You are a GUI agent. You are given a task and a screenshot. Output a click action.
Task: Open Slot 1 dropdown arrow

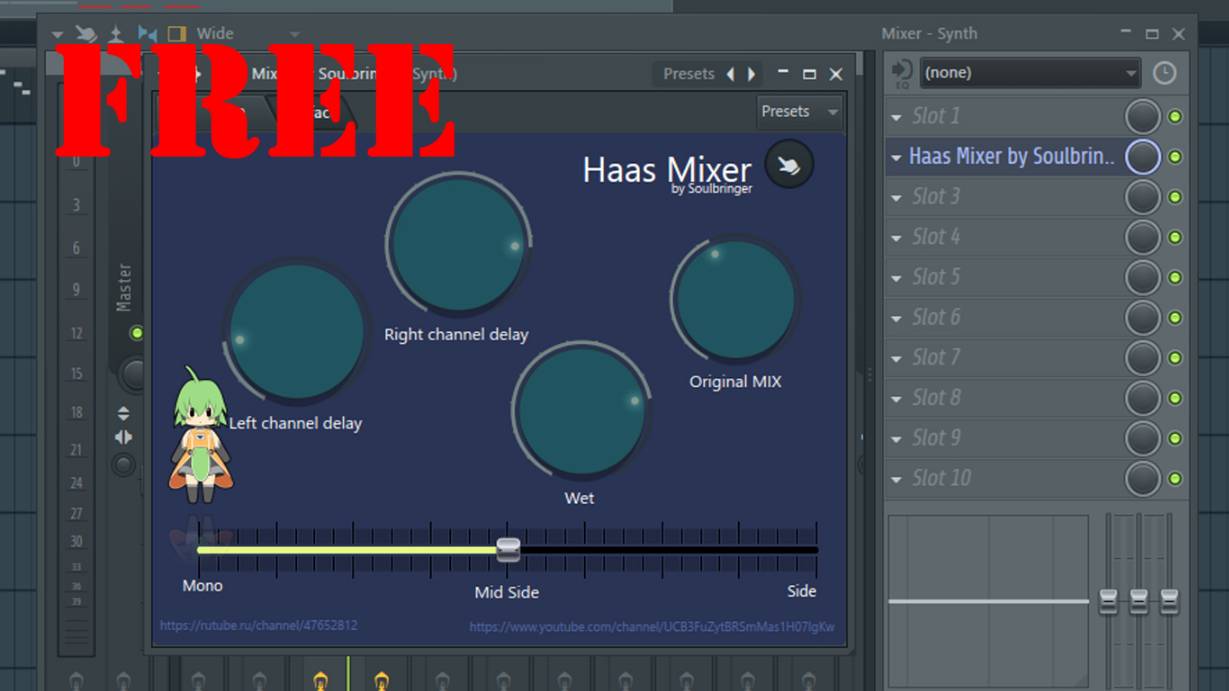[x=896, y=117]
